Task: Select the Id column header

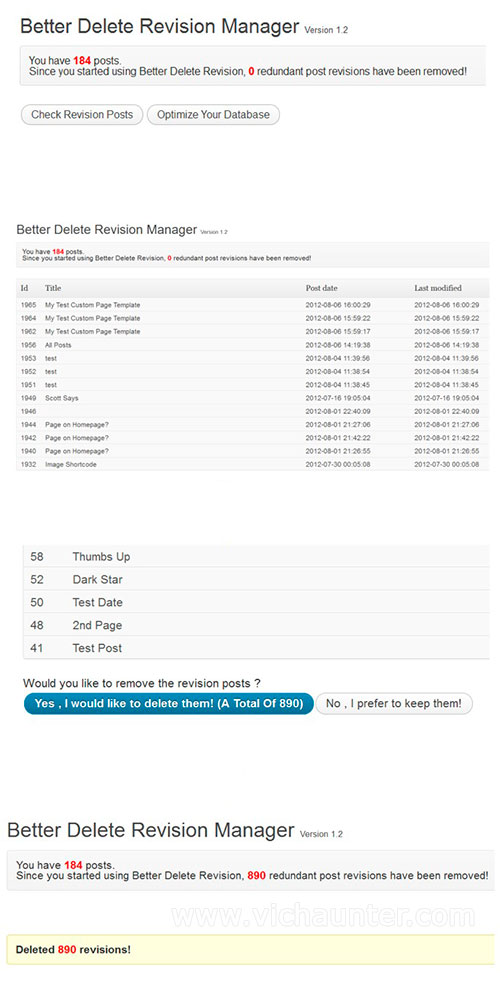Action: click(24, 288)
